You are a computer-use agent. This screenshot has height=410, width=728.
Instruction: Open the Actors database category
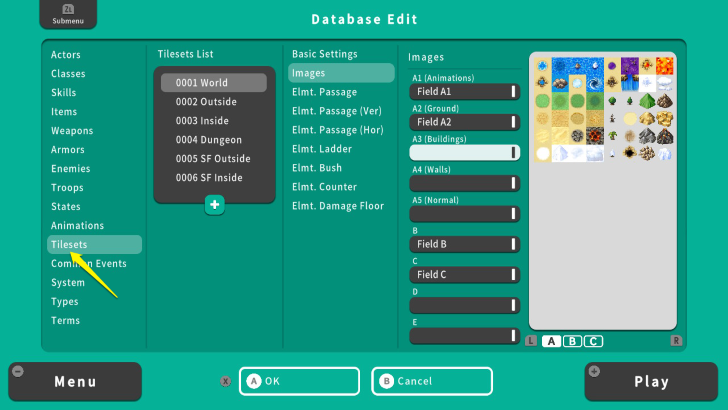(x=65, y=55)
